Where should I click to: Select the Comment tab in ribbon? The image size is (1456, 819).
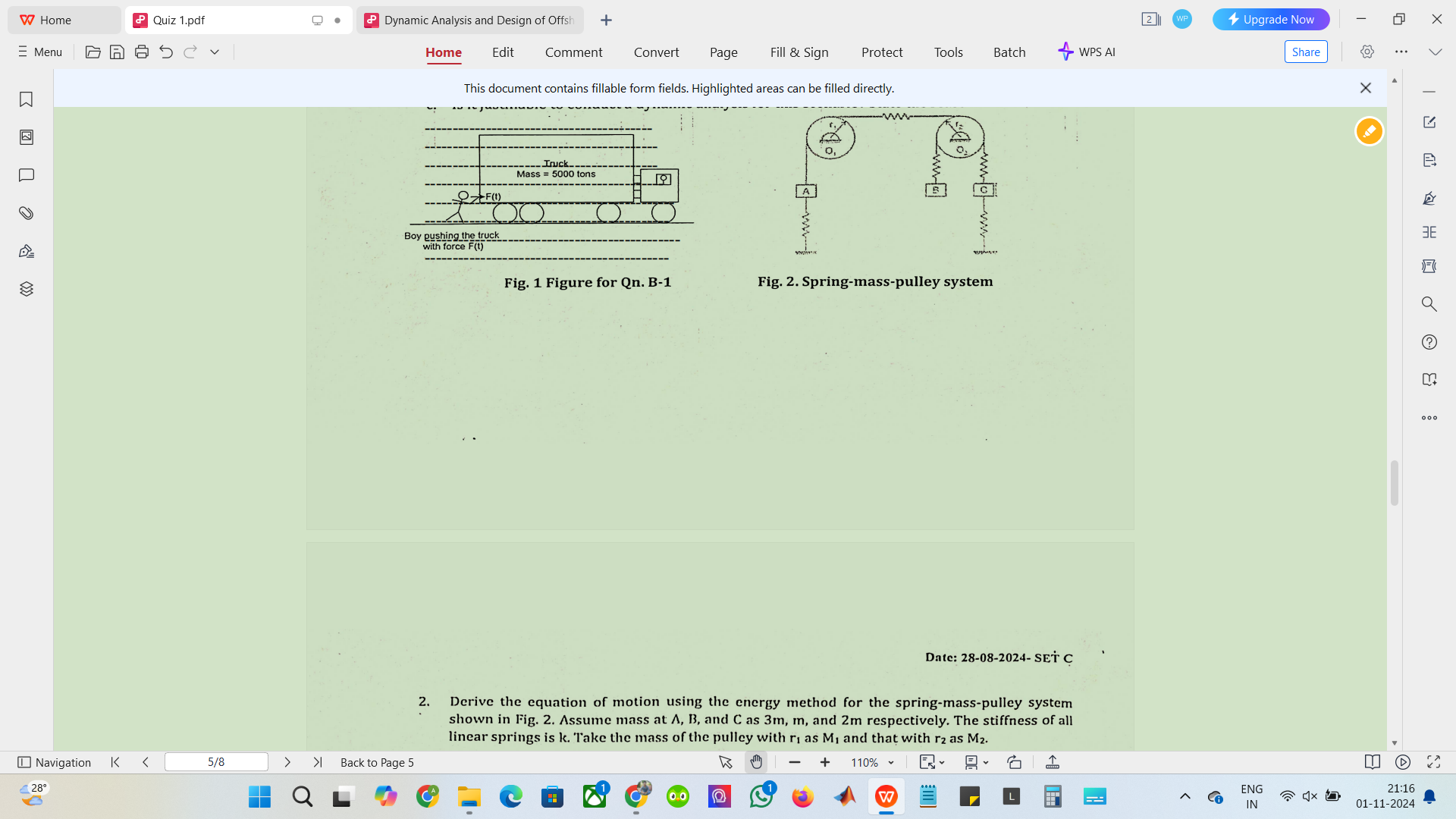(573, 52)
